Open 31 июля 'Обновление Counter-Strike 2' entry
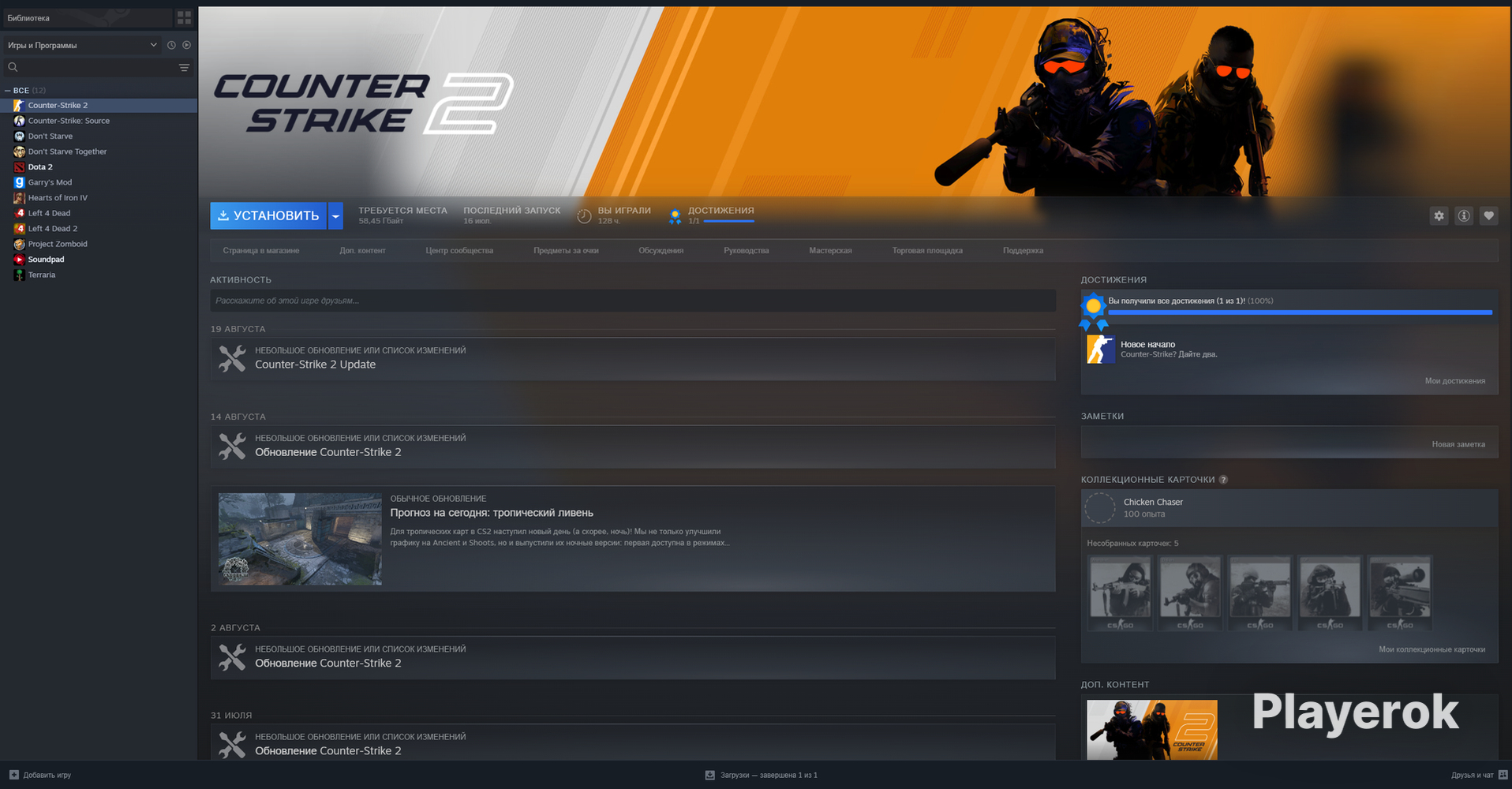 click(633, 742)
